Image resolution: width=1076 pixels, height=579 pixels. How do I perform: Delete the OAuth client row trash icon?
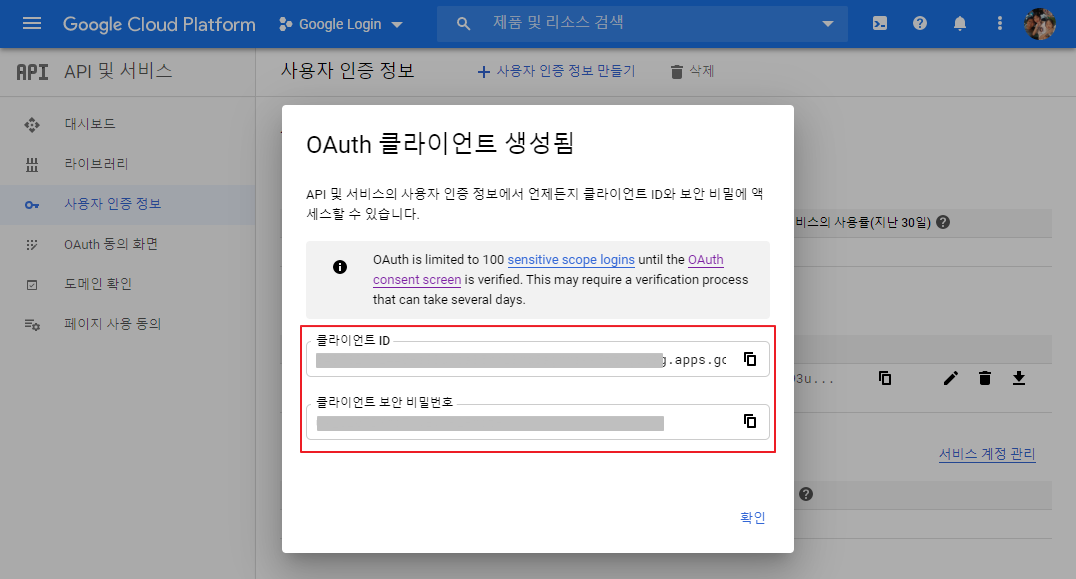click(x=985, y=378)
